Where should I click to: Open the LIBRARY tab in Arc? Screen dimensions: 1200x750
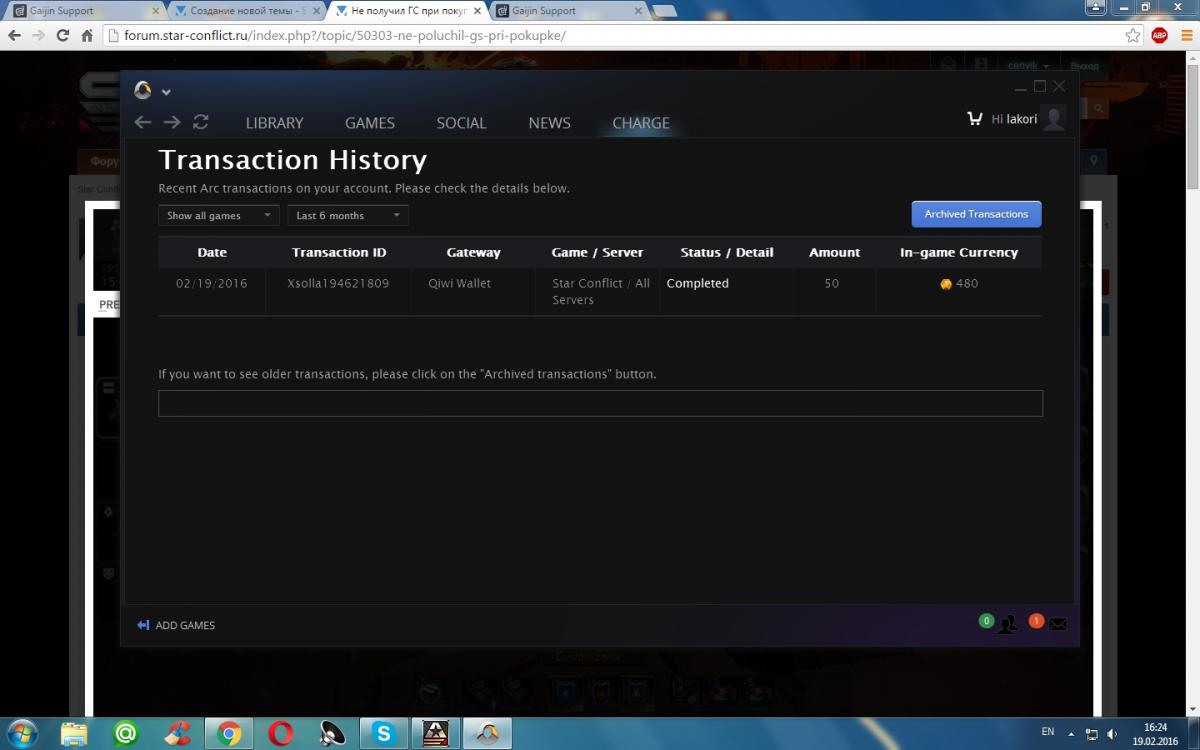[x=274, y=123]
